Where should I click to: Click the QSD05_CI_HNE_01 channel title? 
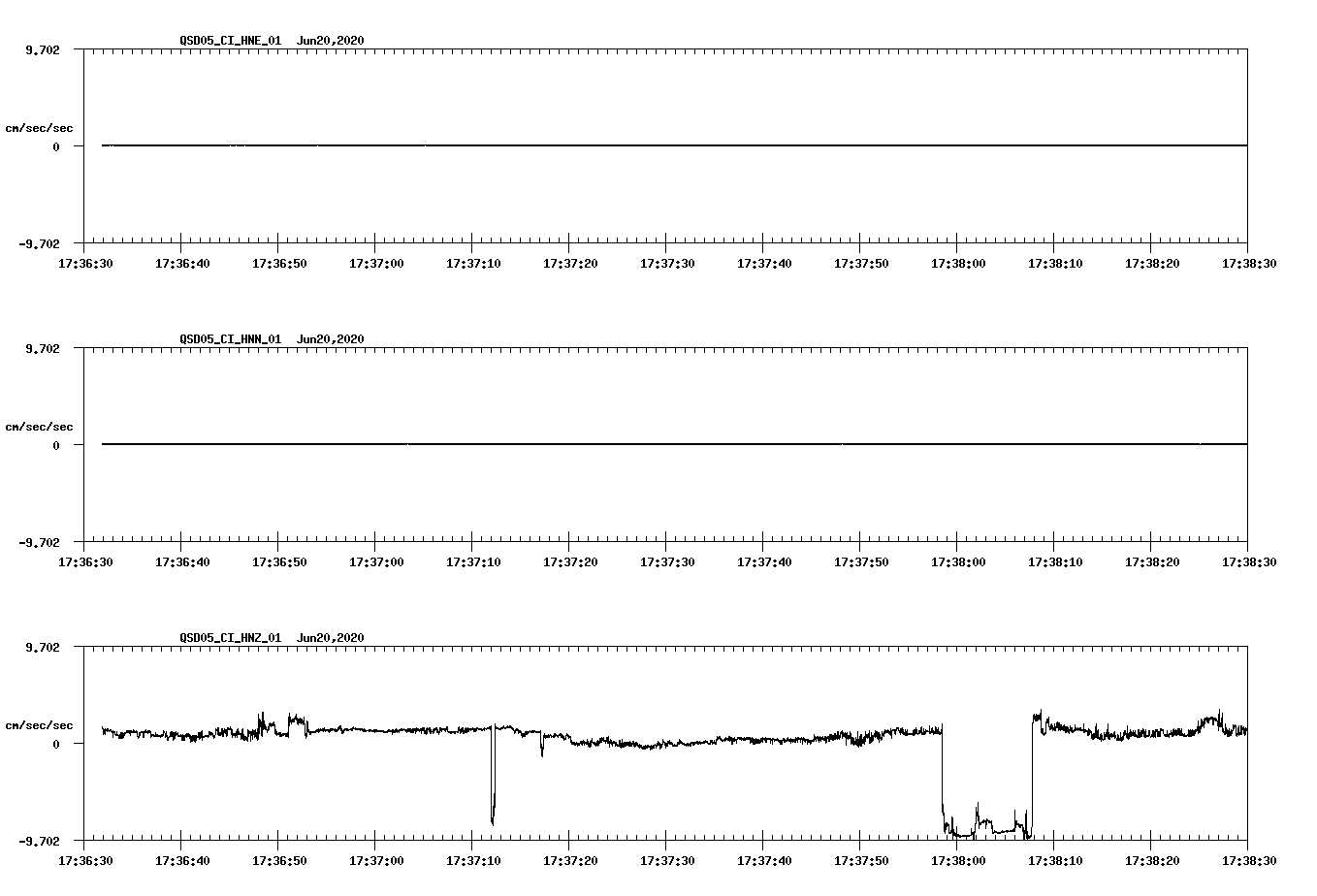(231, 41)
